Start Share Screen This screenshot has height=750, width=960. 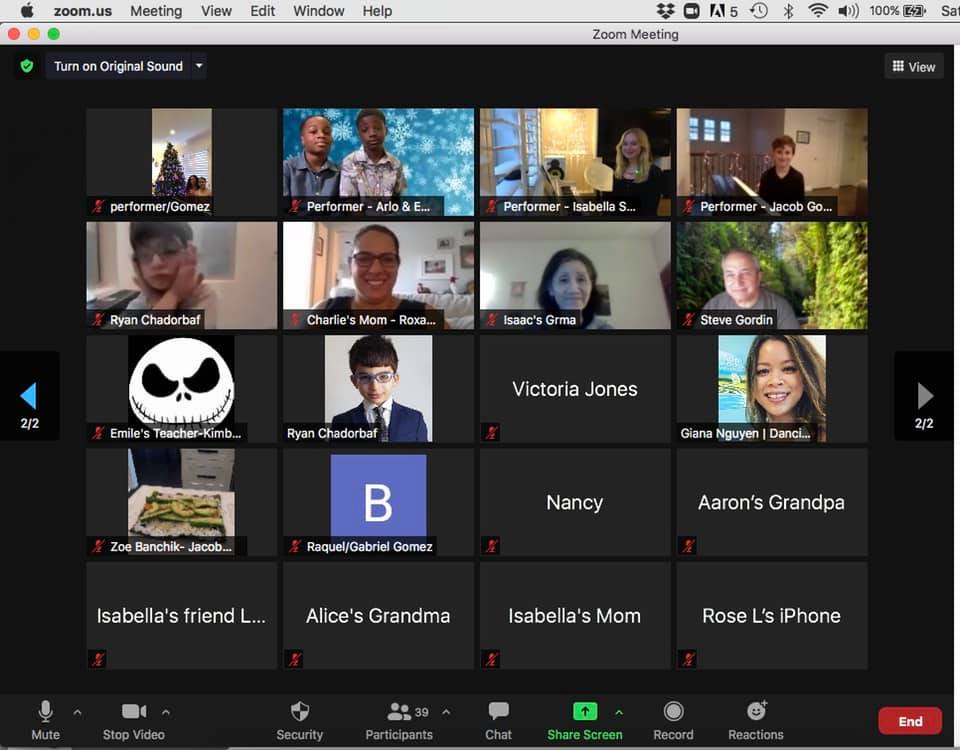(584, 720)
